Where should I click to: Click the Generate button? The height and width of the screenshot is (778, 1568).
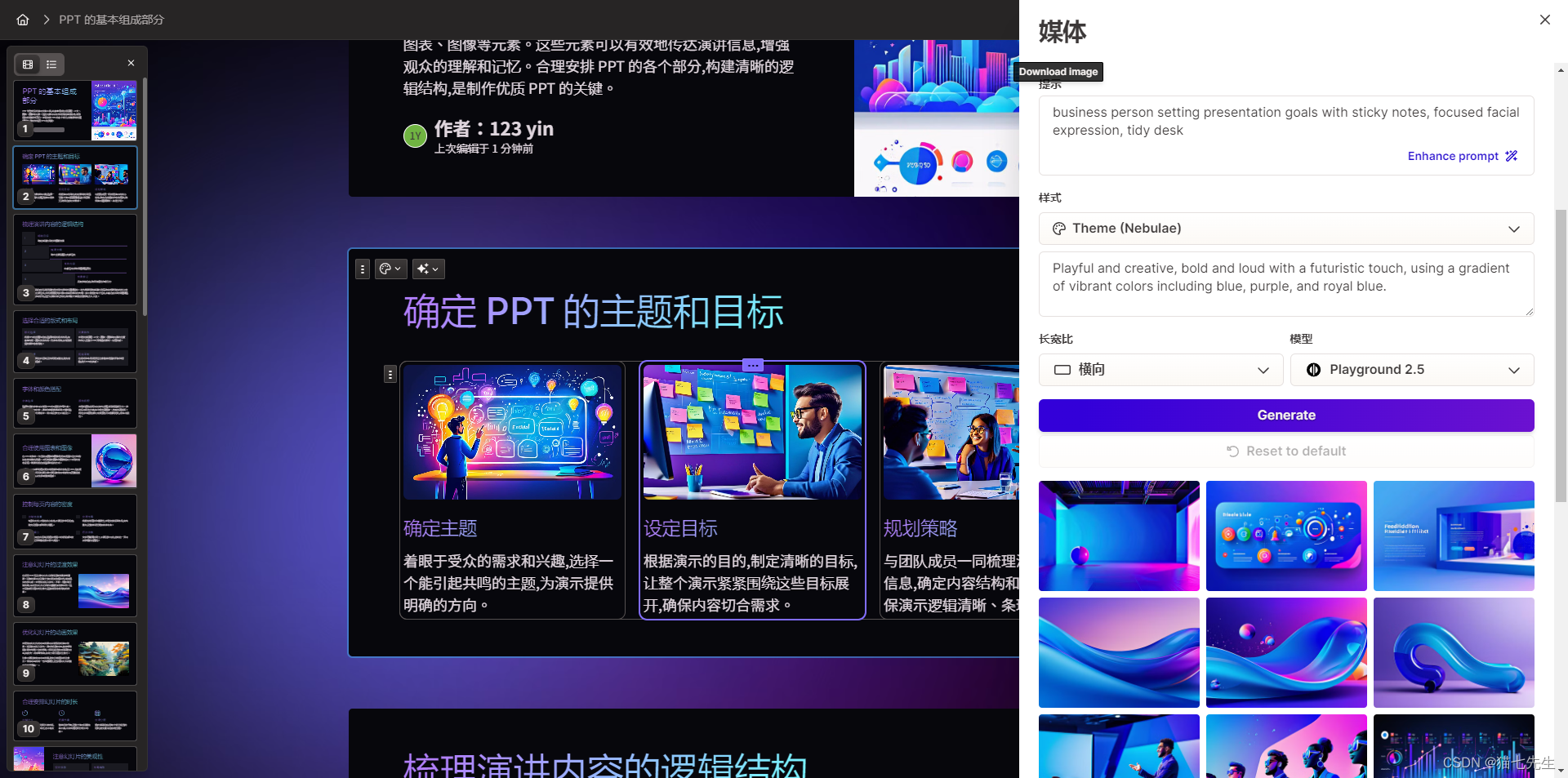[x=1286, y=416]
